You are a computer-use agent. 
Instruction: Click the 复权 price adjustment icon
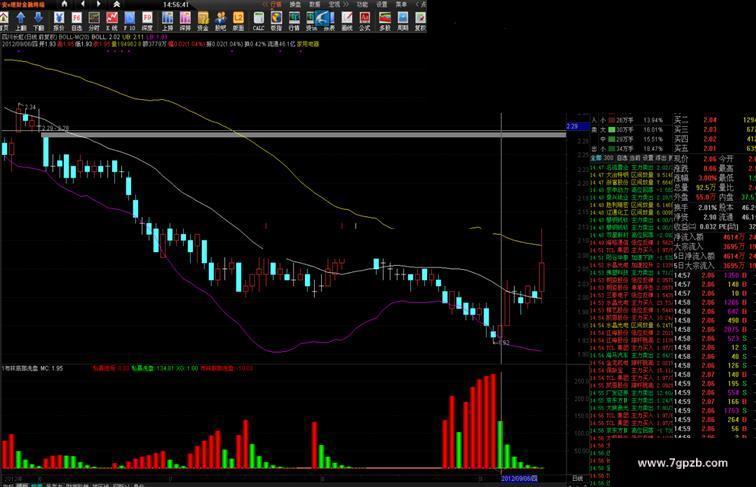tap(420, 21)
